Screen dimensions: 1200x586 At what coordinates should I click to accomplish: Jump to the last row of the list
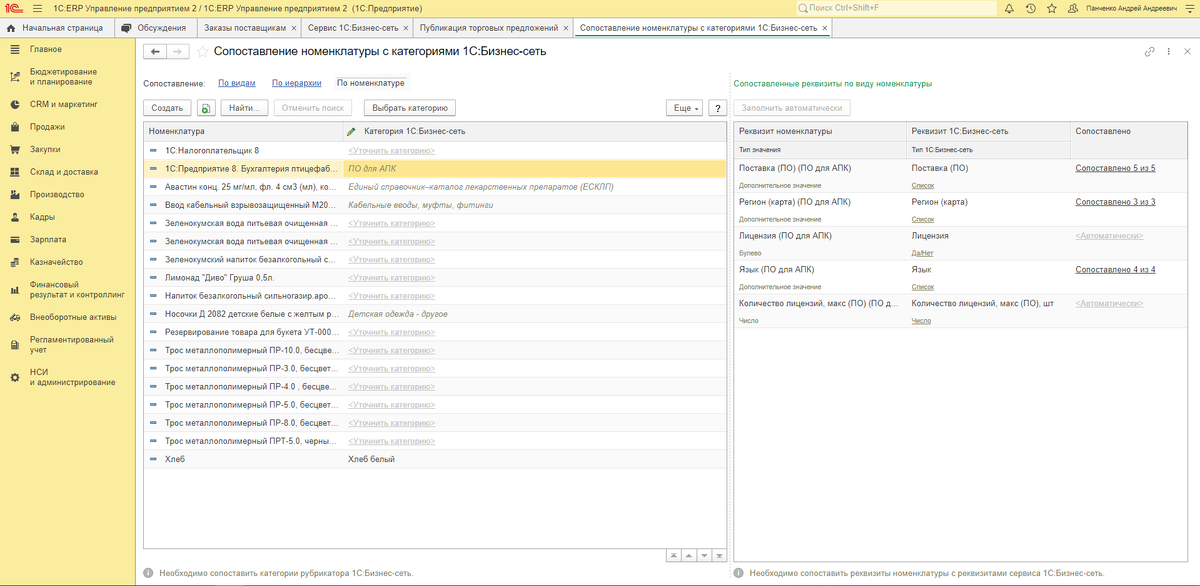[x=719, y=555]
